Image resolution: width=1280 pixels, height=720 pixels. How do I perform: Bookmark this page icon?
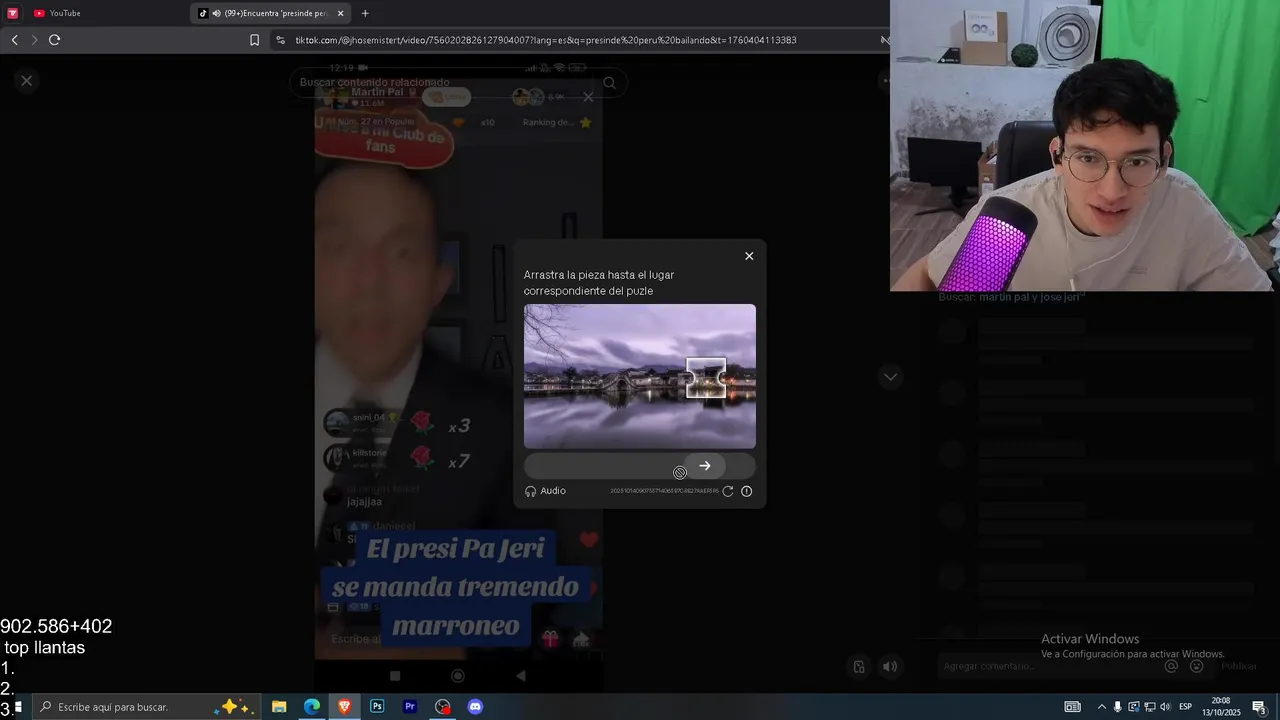pos(254,40)
